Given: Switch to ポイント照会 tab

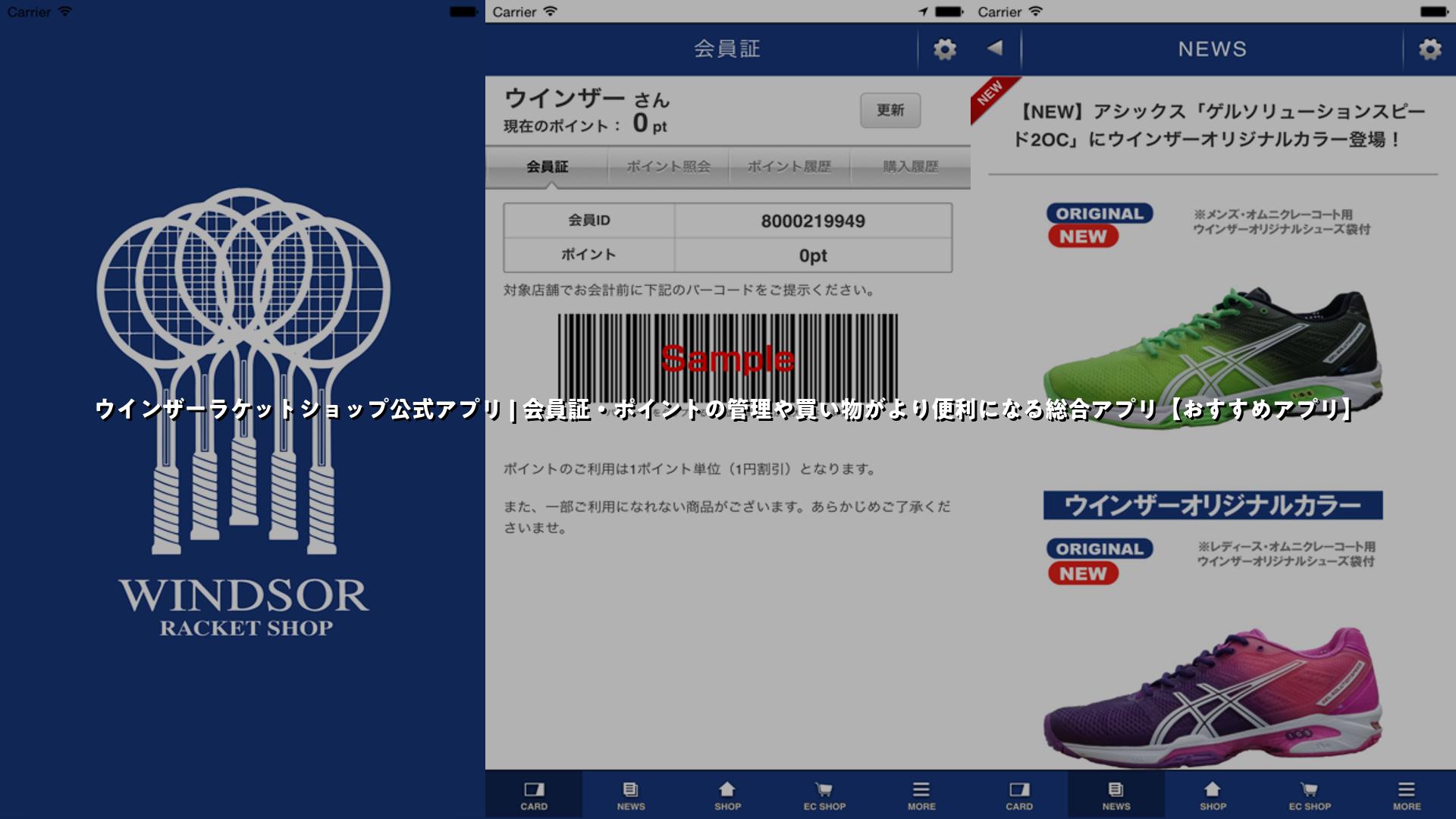Looking at the screenshot, I should [x=668, y=167].
